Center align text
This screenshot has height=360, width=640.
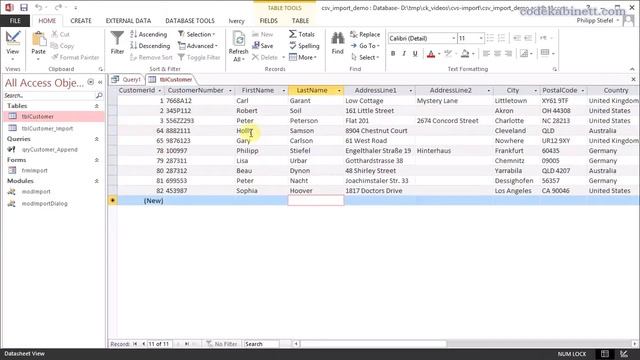497,53
